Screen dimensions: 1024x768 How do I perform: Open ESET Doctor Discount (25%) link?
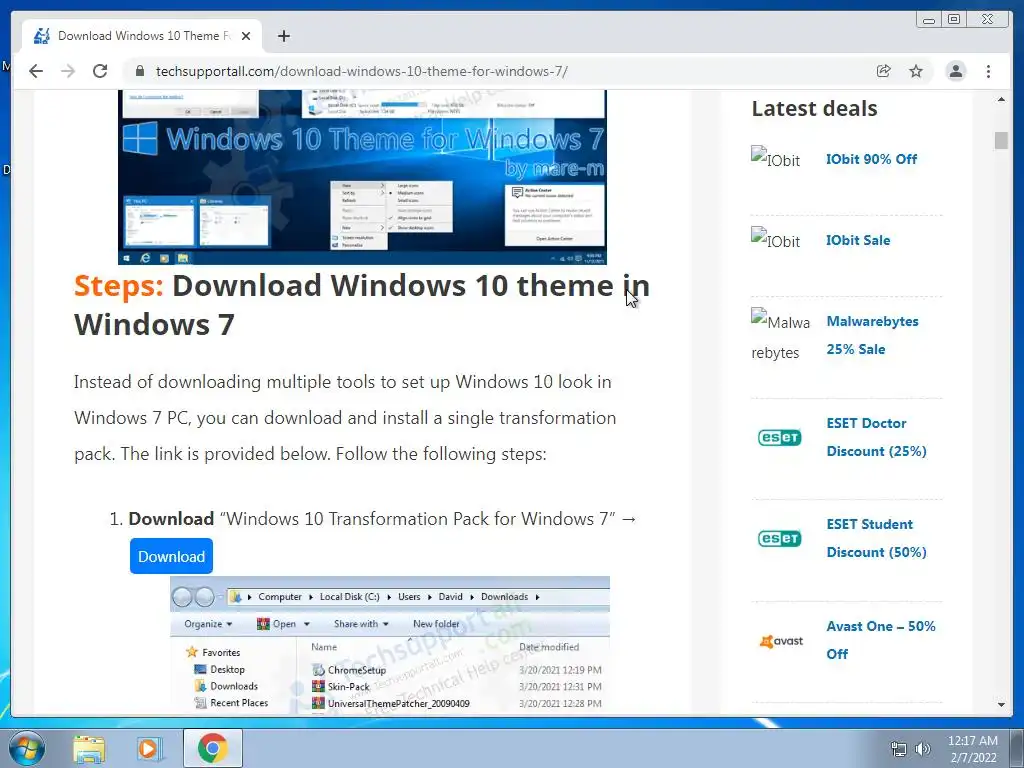click(x=876, y=437)
